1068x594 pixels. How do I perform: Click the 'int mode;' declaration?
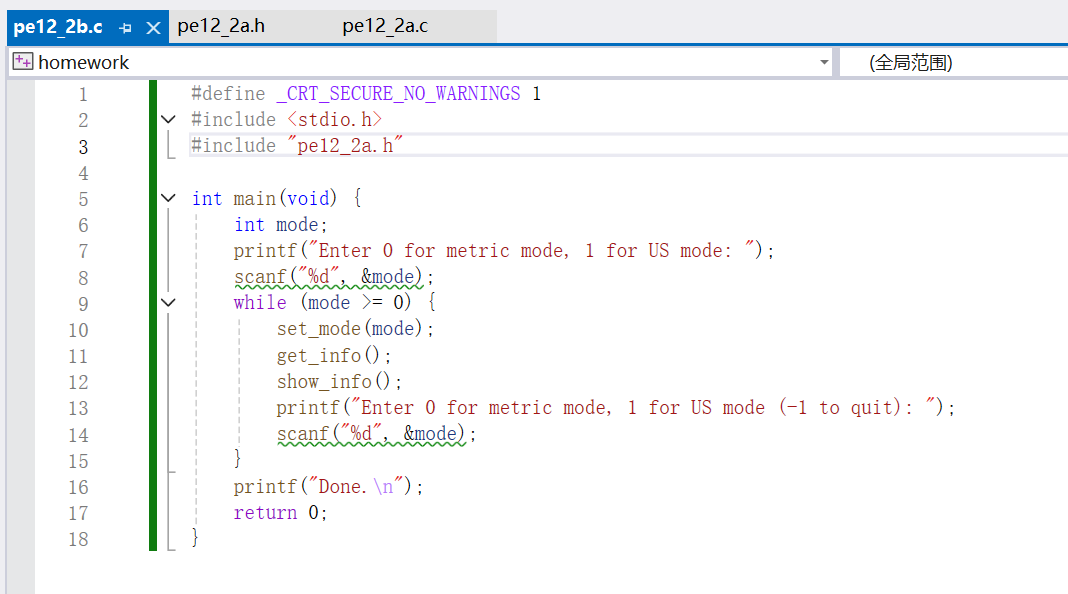coord(281,225)
